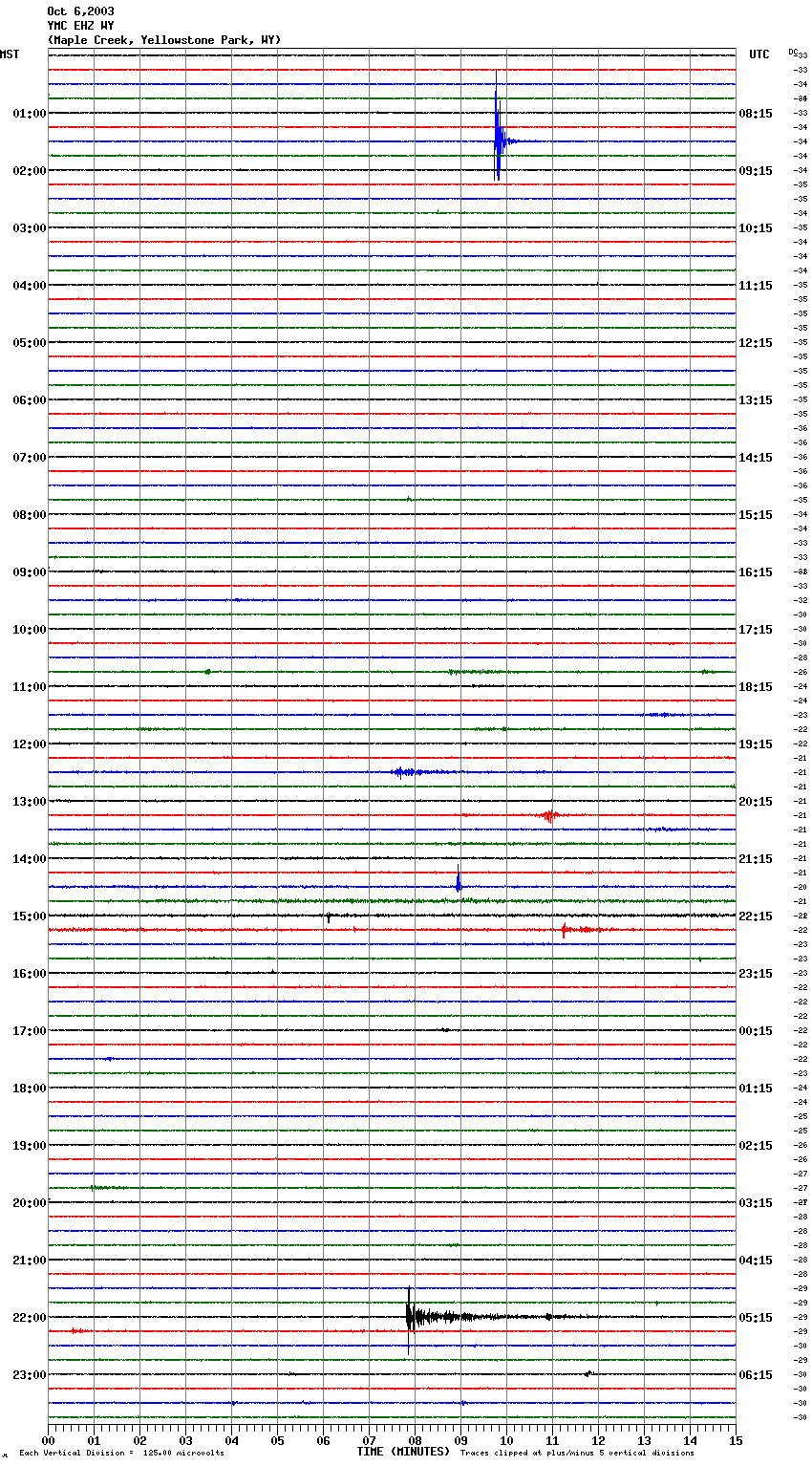Select the 07:00 MST row label

[29, 458]
